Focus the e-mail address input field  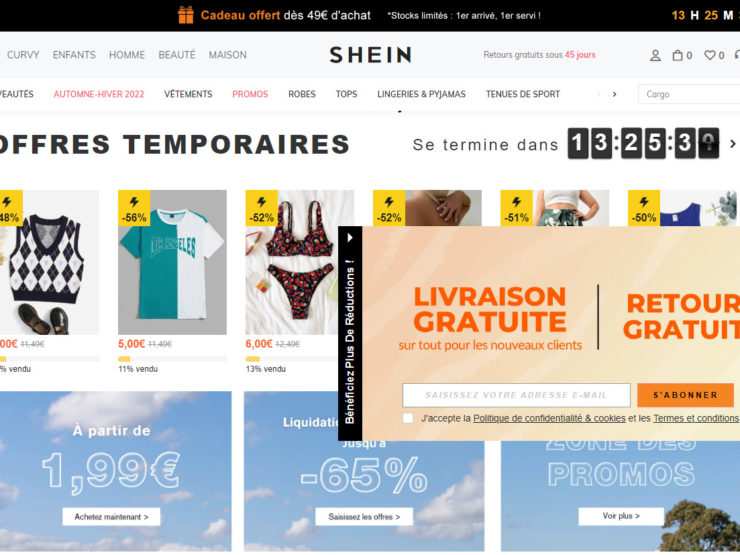516,395
